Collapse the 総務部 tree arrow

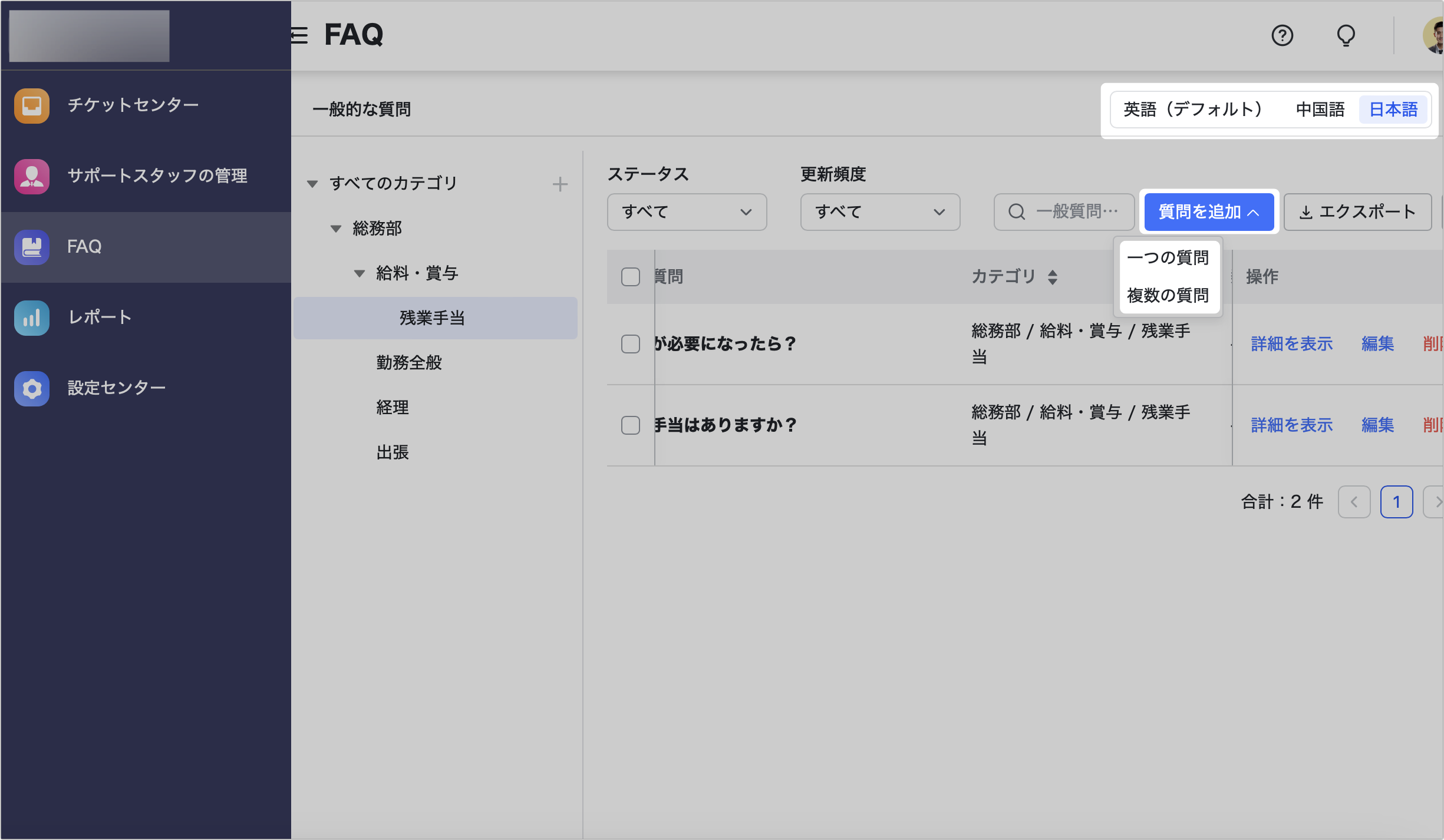(336, 229)
